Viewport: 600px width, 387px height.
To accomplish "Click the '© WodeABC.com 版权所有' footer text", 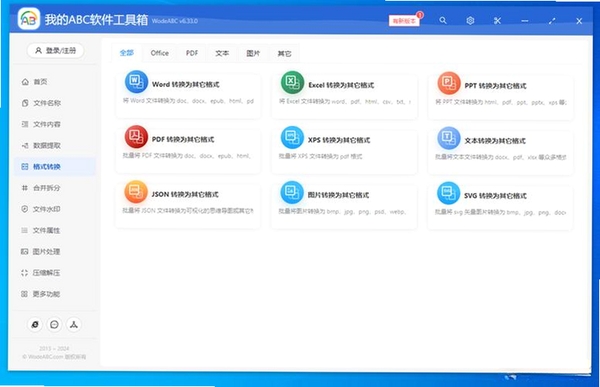I will (x=54, y=357).
